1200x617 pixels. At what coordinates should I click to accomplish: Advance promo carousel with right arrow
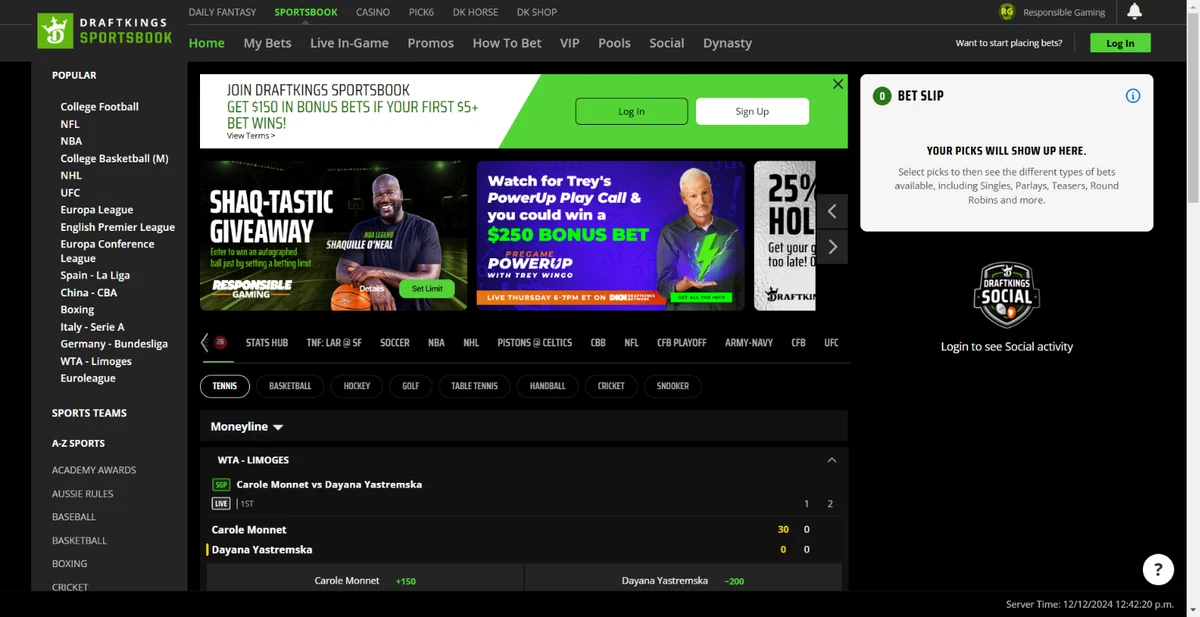click(832, 247)
